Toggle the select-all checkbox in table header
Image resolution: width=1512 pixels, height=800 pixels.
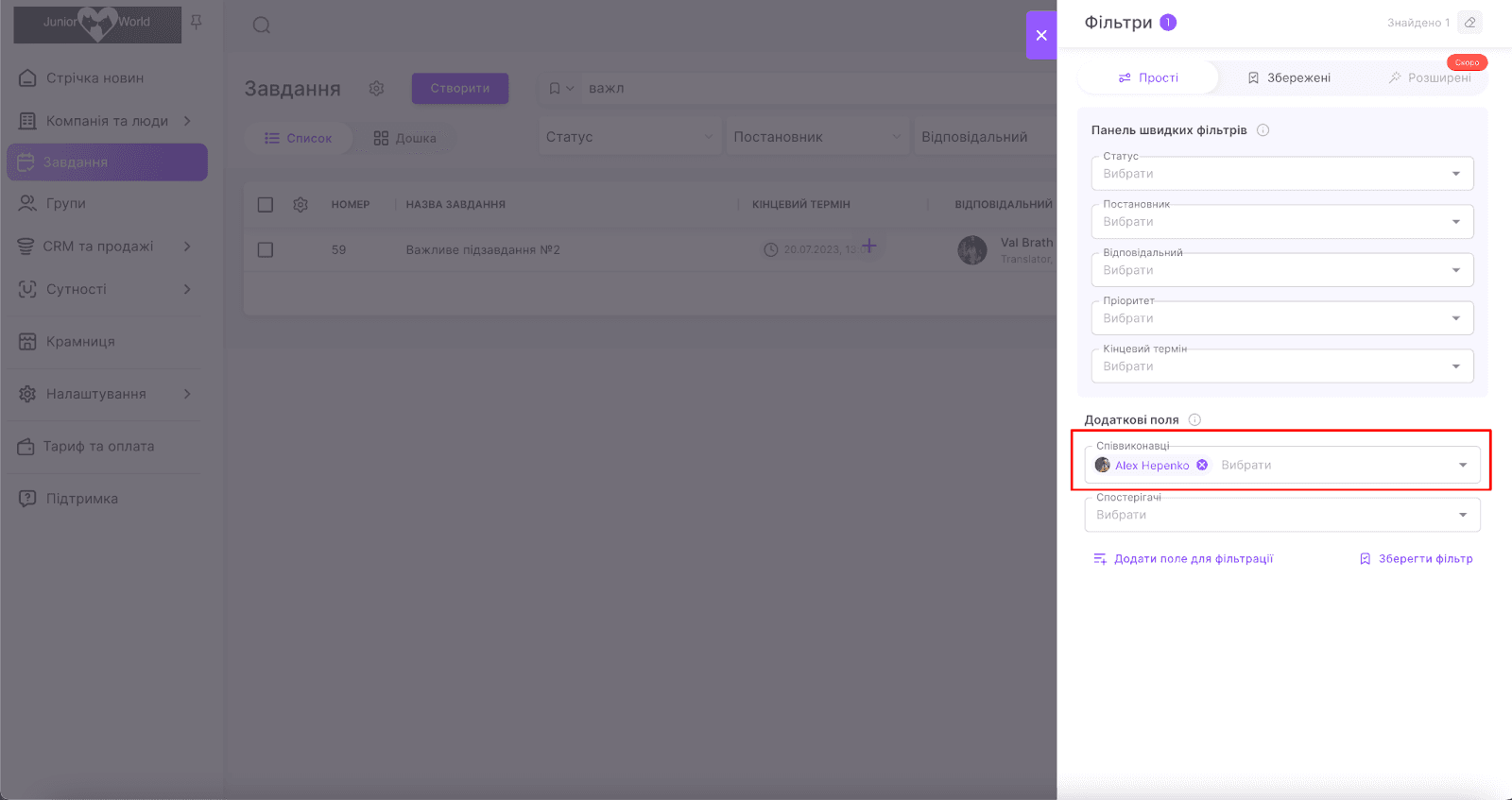266,205
